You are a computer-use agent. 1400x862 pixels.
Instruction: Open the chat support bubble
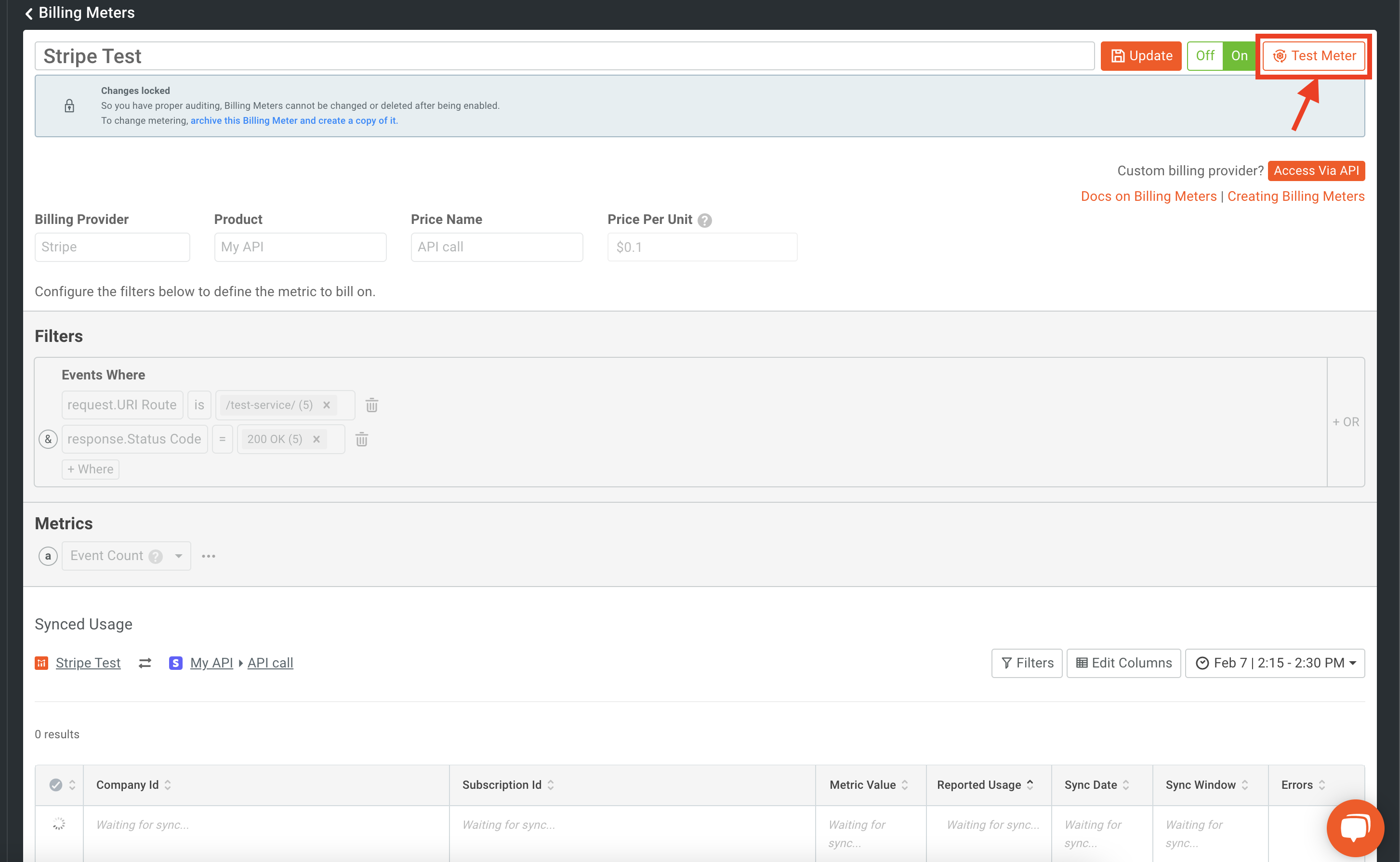click(x=1355, y=827)
